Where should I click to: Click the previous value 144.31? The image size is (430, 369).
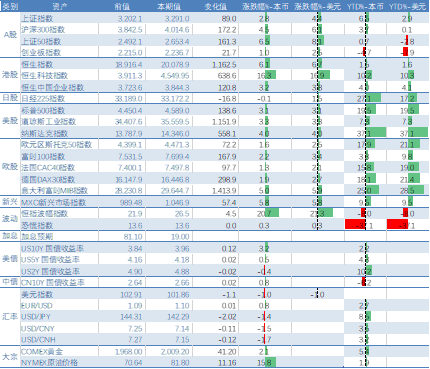click(131, 316)
